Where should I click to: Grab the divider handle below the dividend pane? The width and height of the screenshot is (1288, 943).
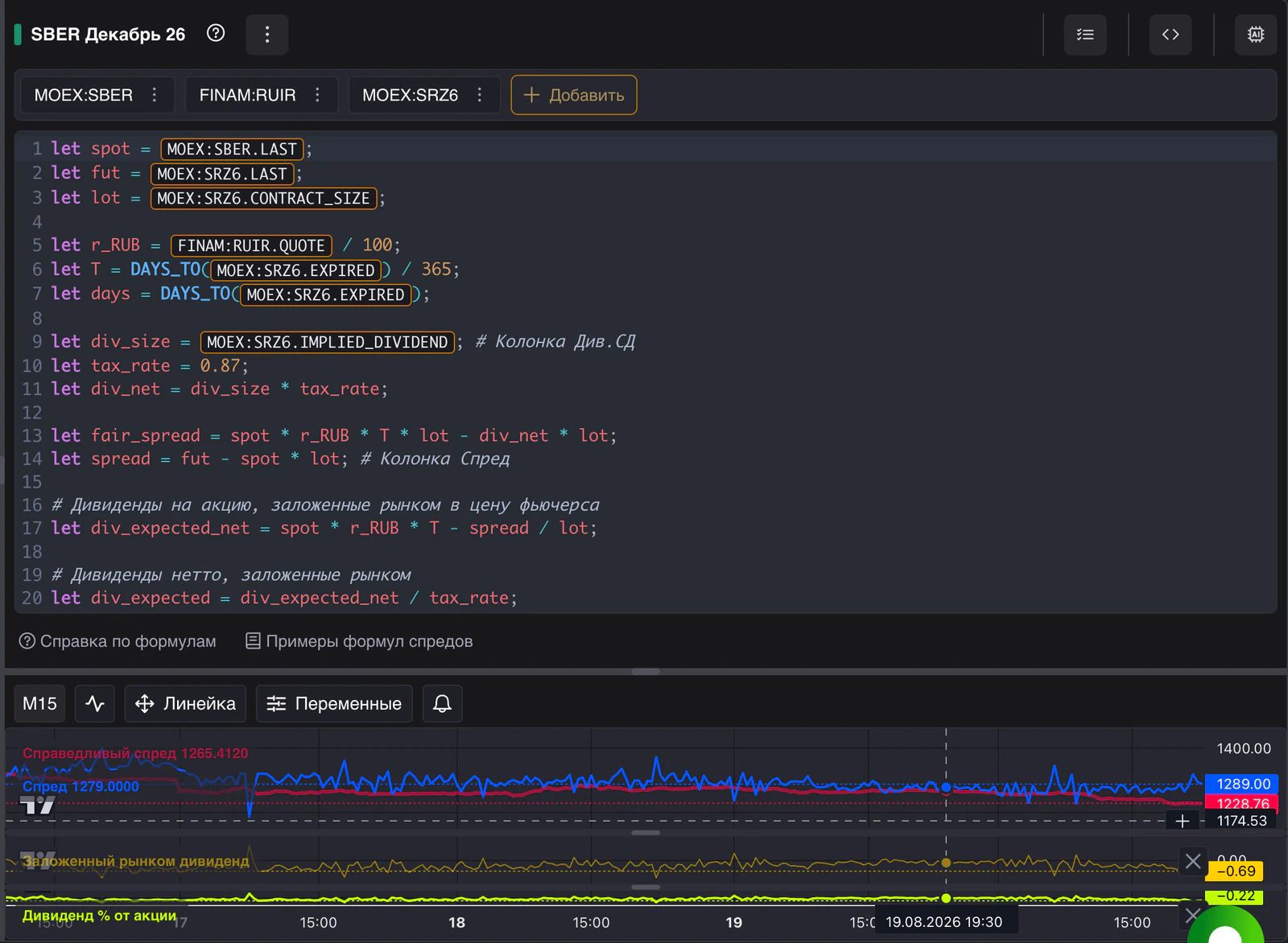click(646, 887)
